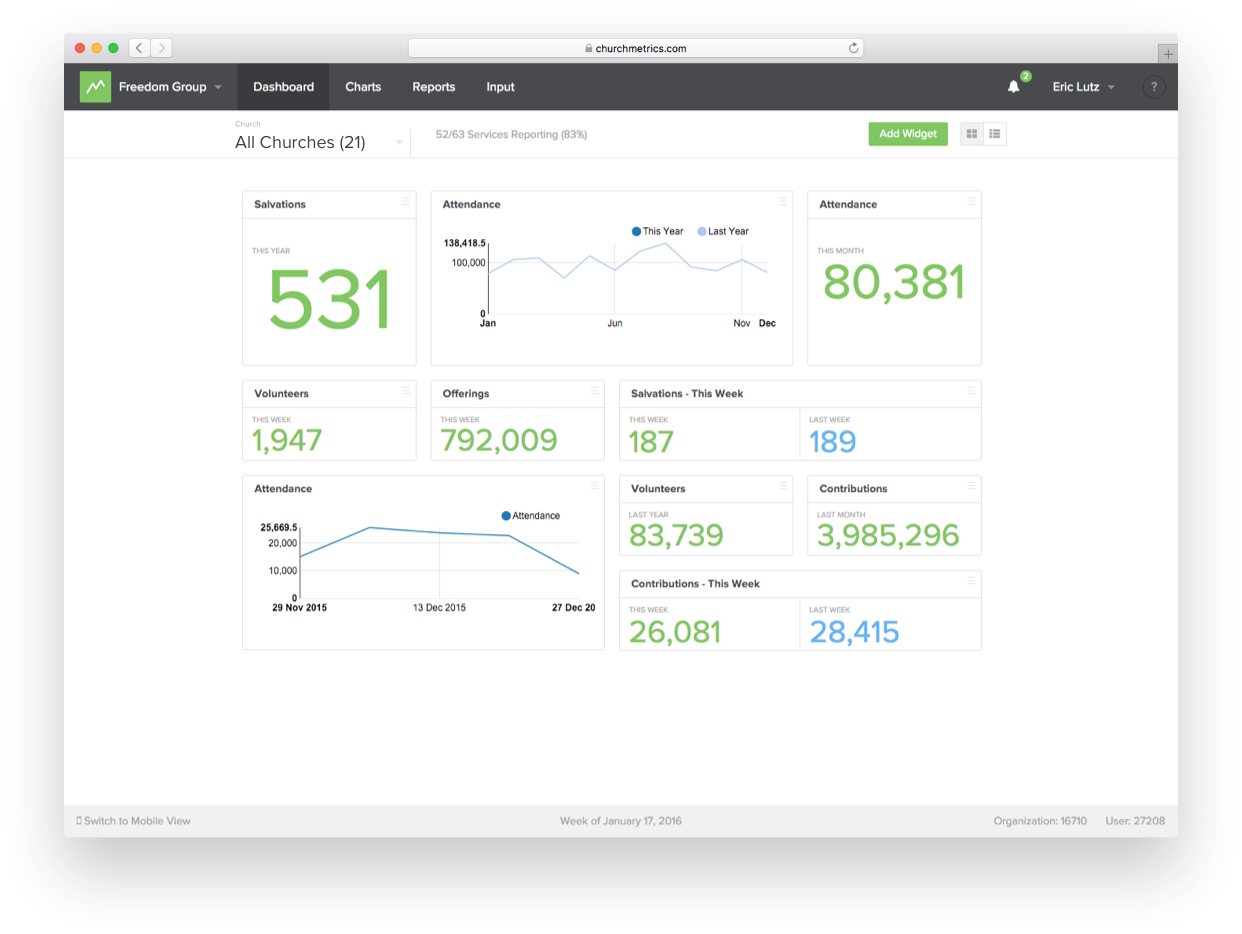This screenshot has height=934, width=1242.
Task: Open a new browser tab
Action: (x=1167, y=54)
